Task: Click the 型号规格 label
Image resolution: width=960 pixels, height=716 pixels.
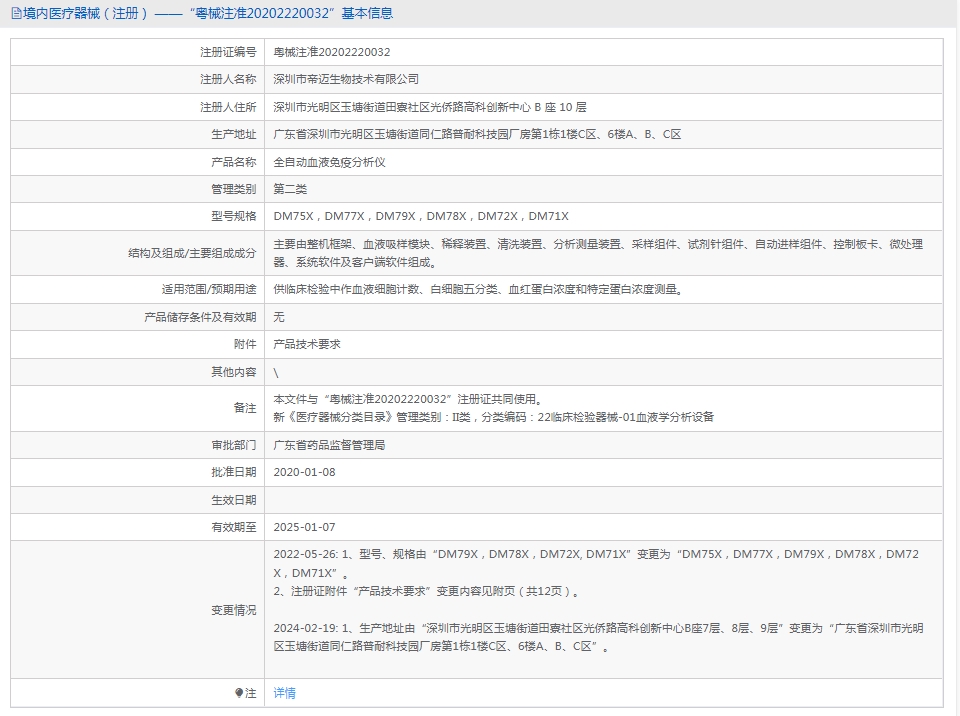Action: tap(233, 216)
